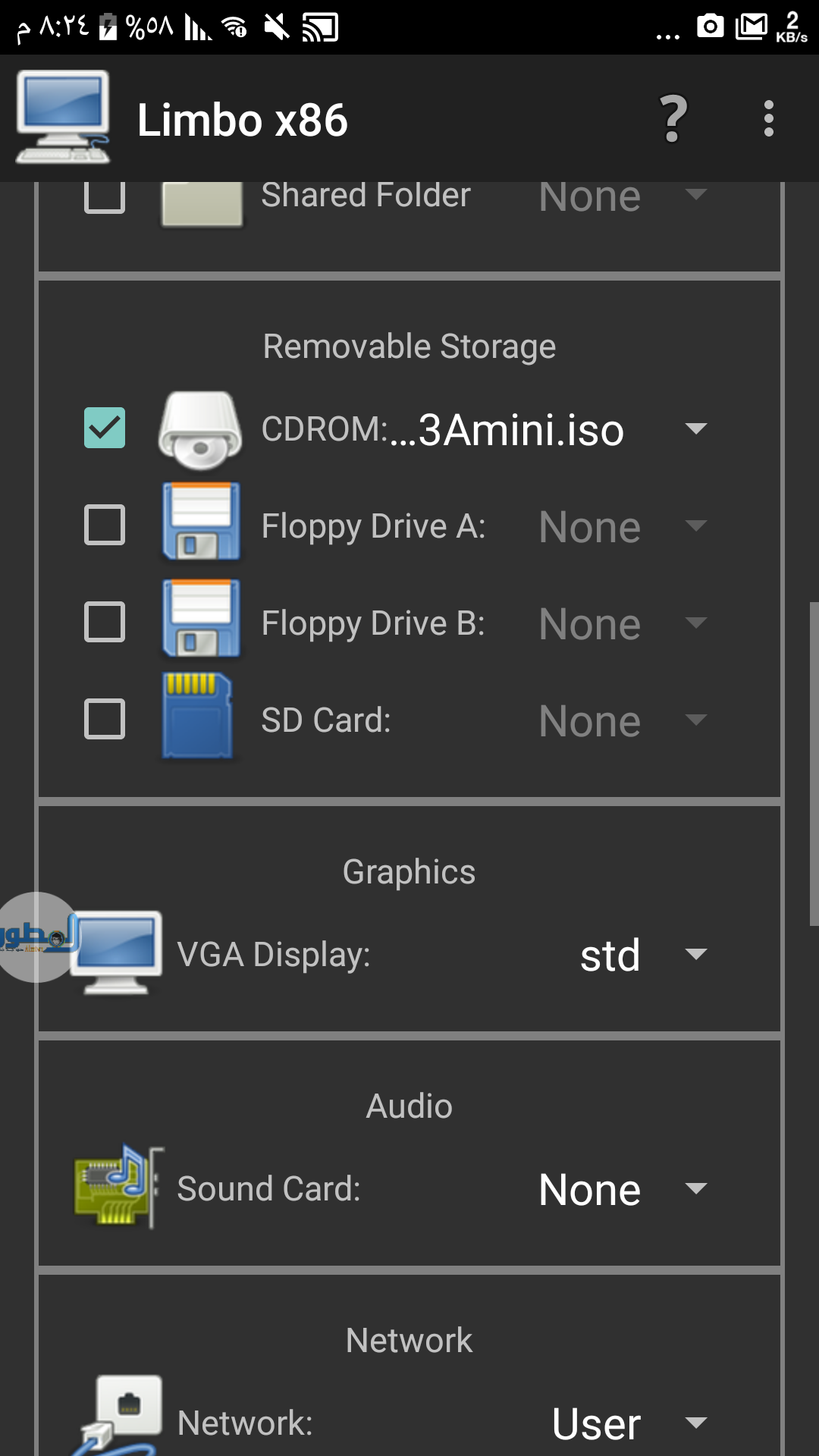
Task: Open the VGA Display std dropdown
Action: pyautogui.click(x=695, y=954)
